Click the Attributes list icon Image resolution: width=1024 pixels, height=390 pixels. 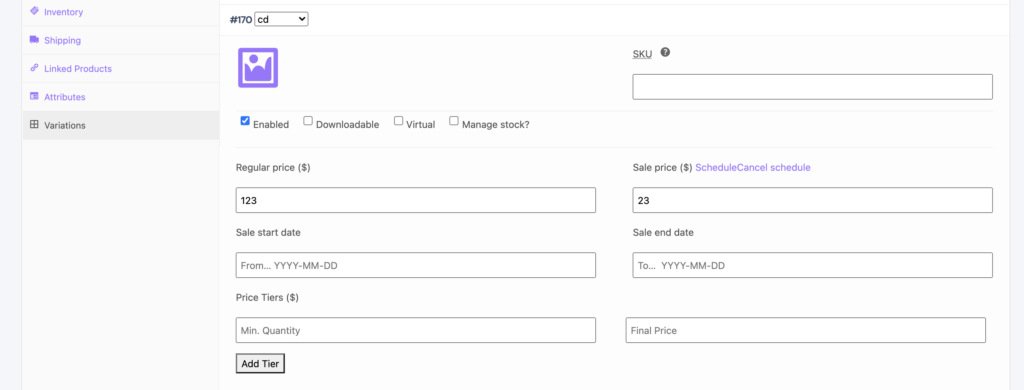pyautogui.click(x=34, y=96)
